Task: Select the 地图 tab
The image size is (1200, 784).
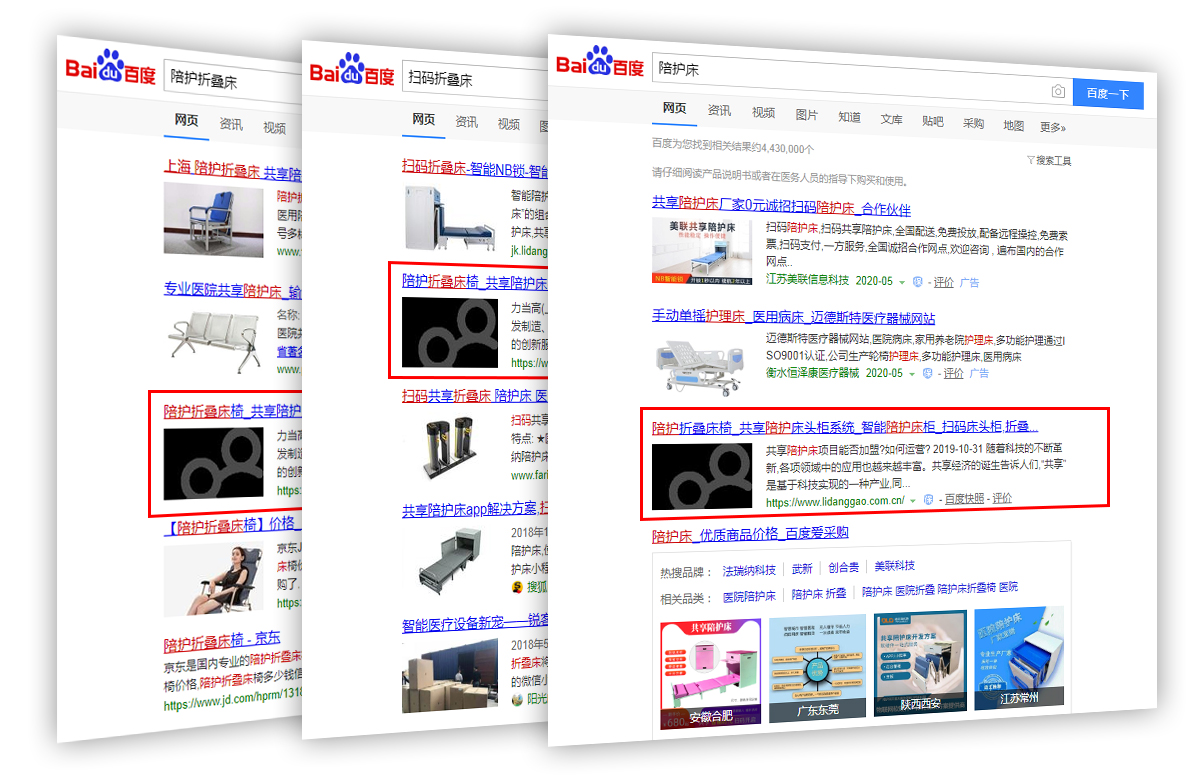Action: [x=1013, y=125]
